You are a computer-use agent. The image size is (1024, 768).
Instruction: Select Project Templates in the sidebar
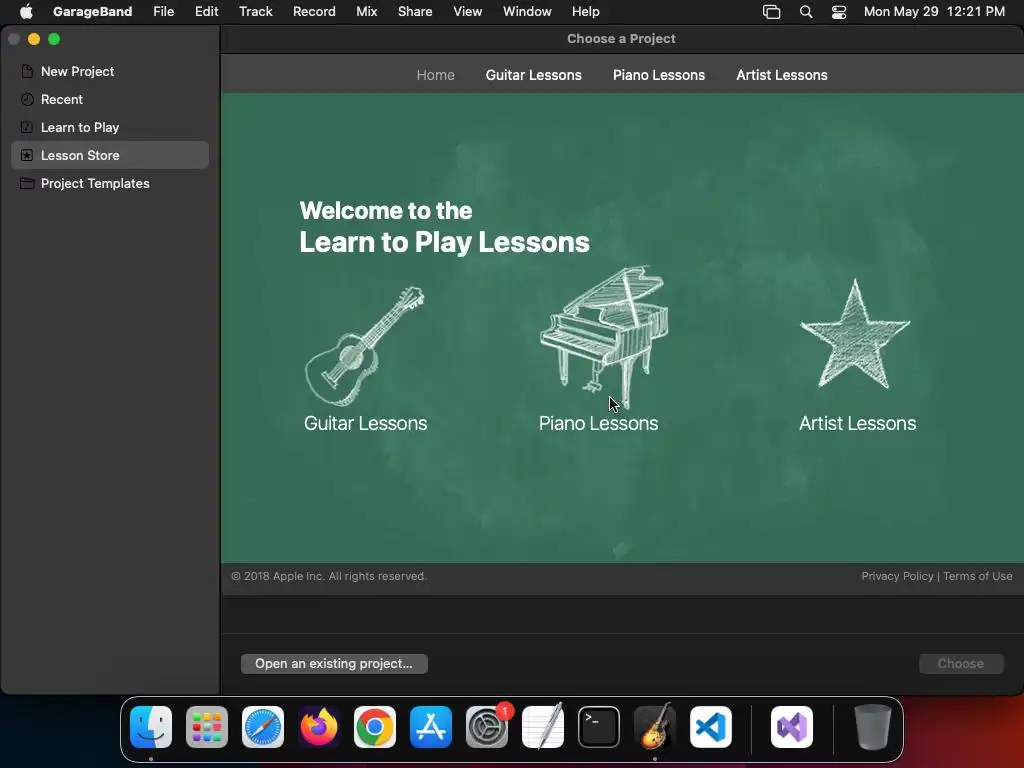pyautogui.click(x=110, y=184)
